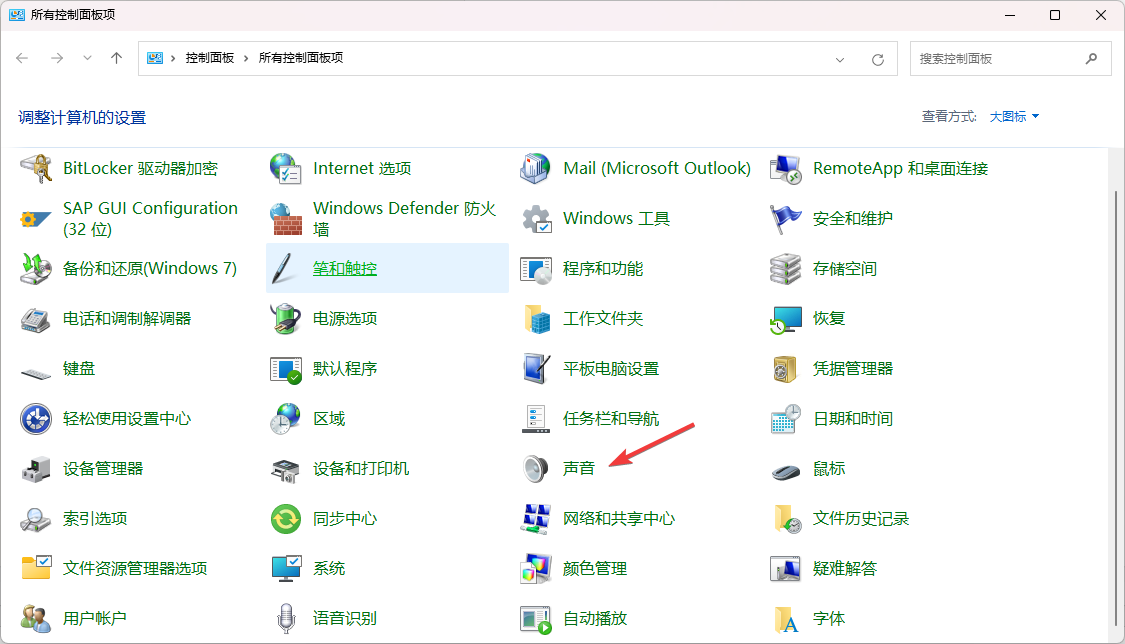Image resolution: width=1125 pixels, height=644 pixels.
Task: Click the Windows Defender 防火墙 brick wall icon
Action: pos(286,218)
